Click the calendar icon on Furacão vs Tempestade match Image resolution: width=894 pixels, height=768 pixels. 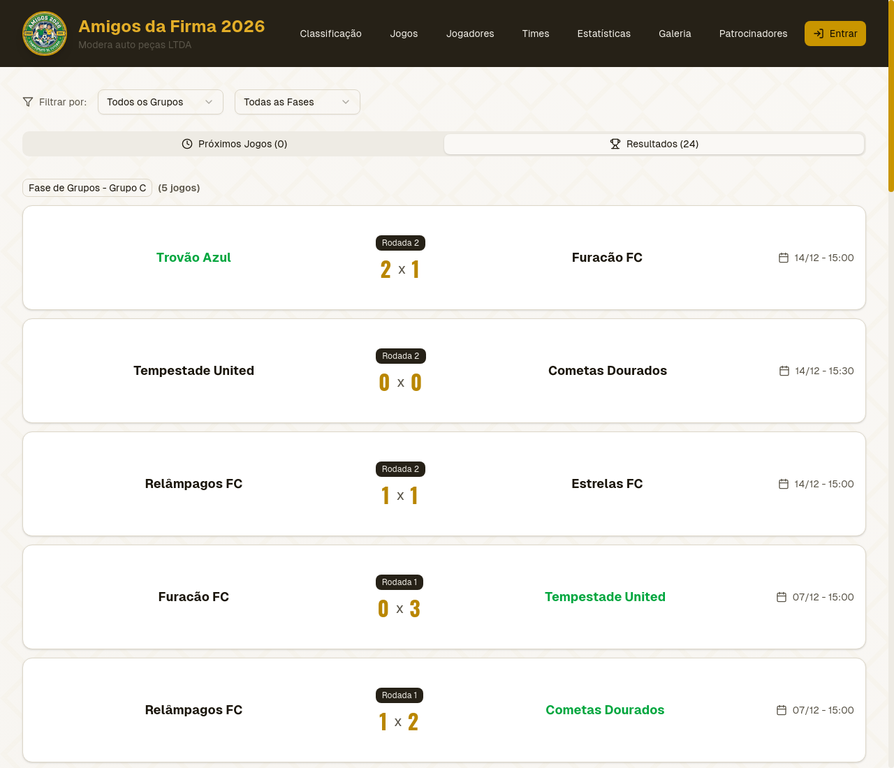(x=779, y=597)
